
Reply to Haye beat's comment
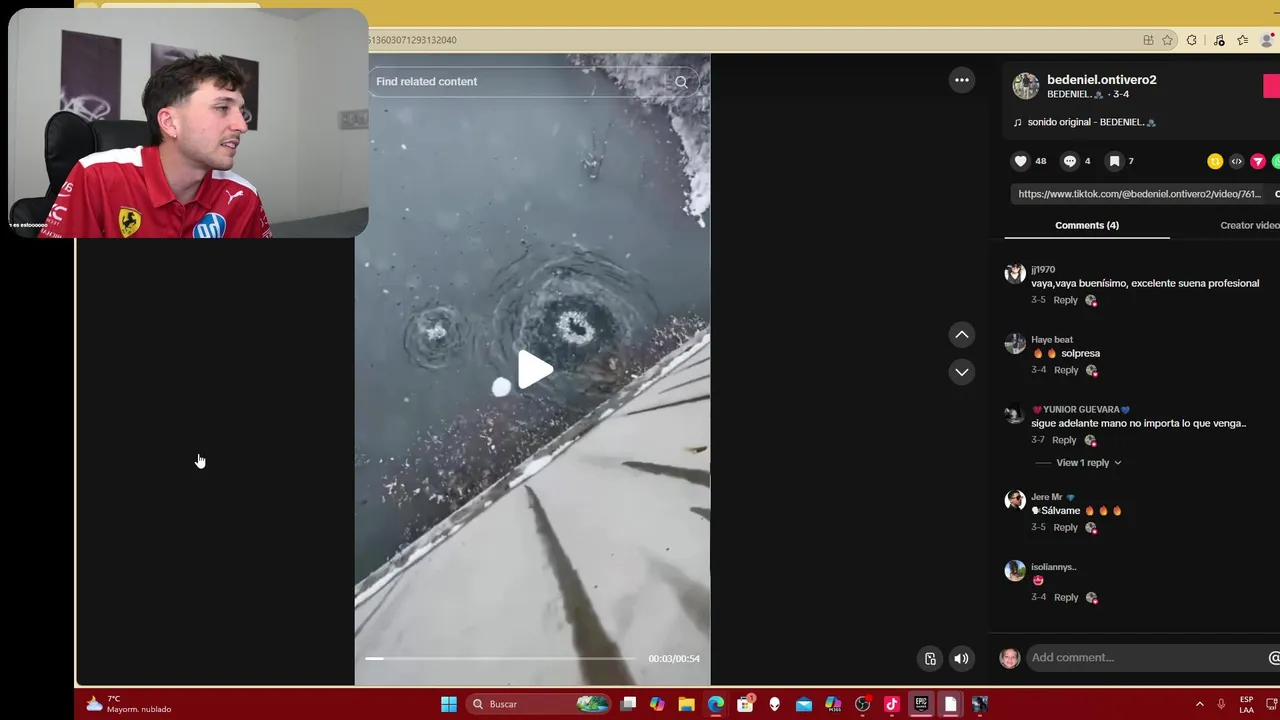pos(1066,370)
